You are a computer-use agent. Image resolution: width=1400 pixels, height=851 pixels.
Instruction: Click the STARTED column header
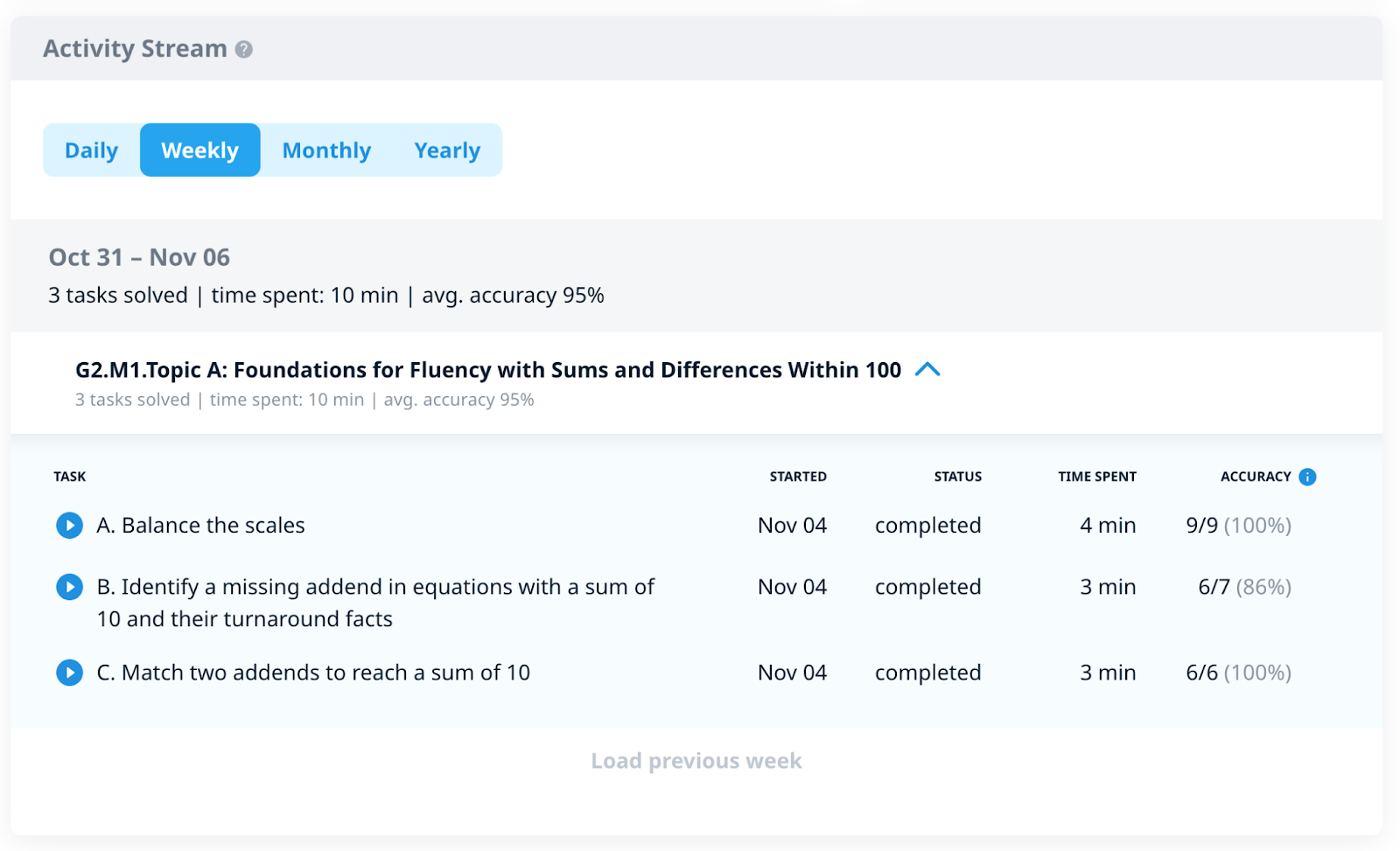(797, 477)
